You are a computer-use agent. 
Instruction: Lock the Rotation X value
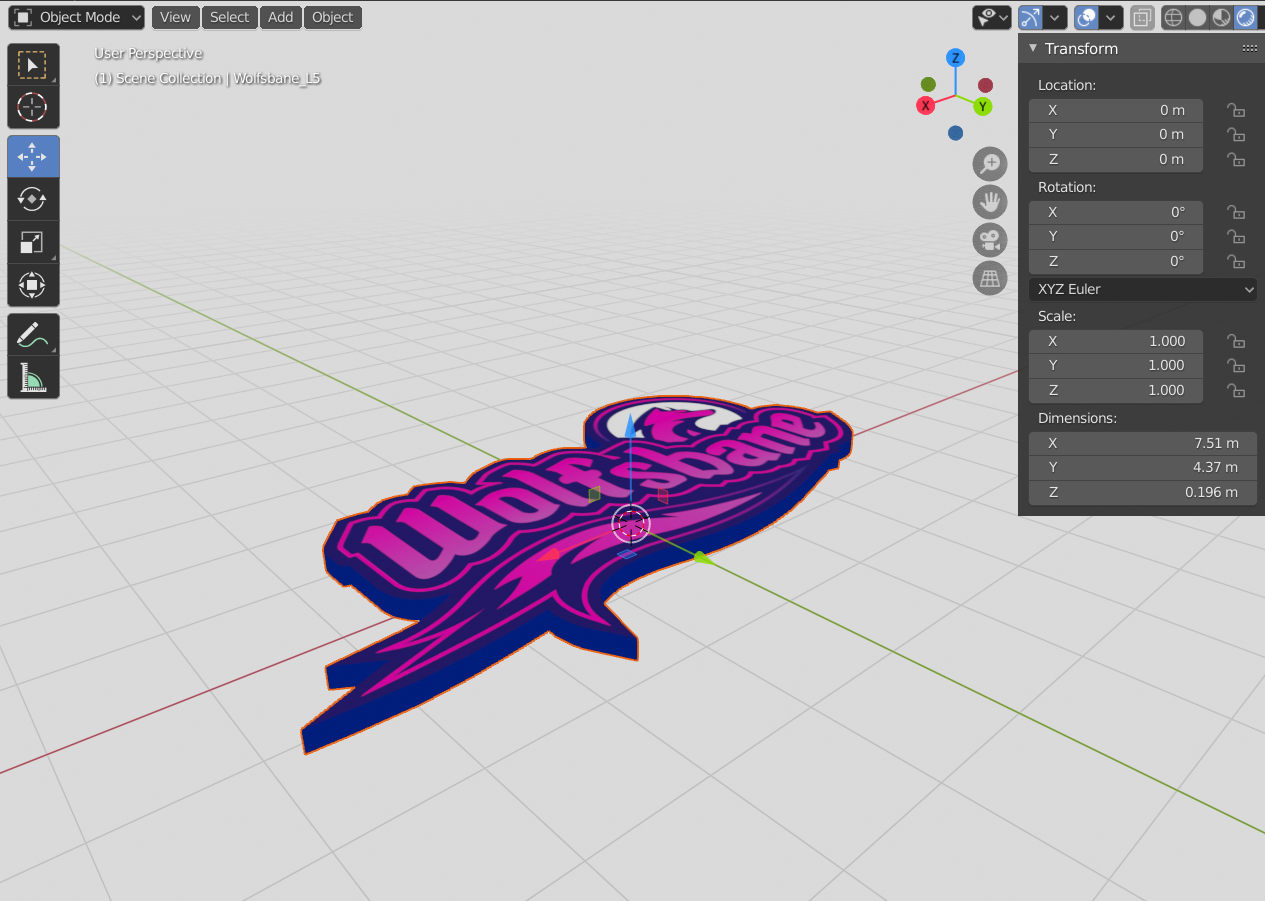(x=1237, y=212)
